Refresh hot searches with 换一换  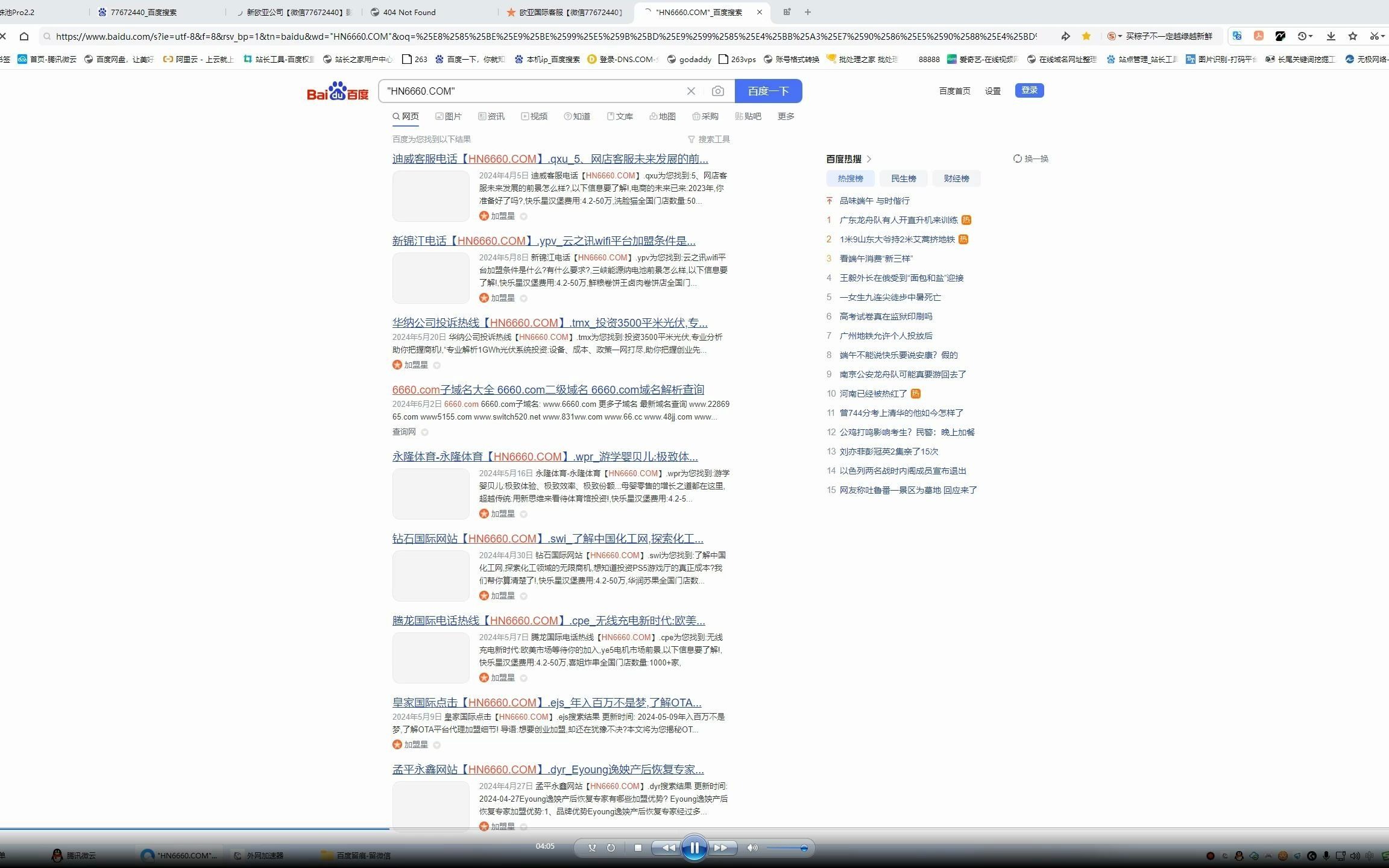coord(1032,159)
